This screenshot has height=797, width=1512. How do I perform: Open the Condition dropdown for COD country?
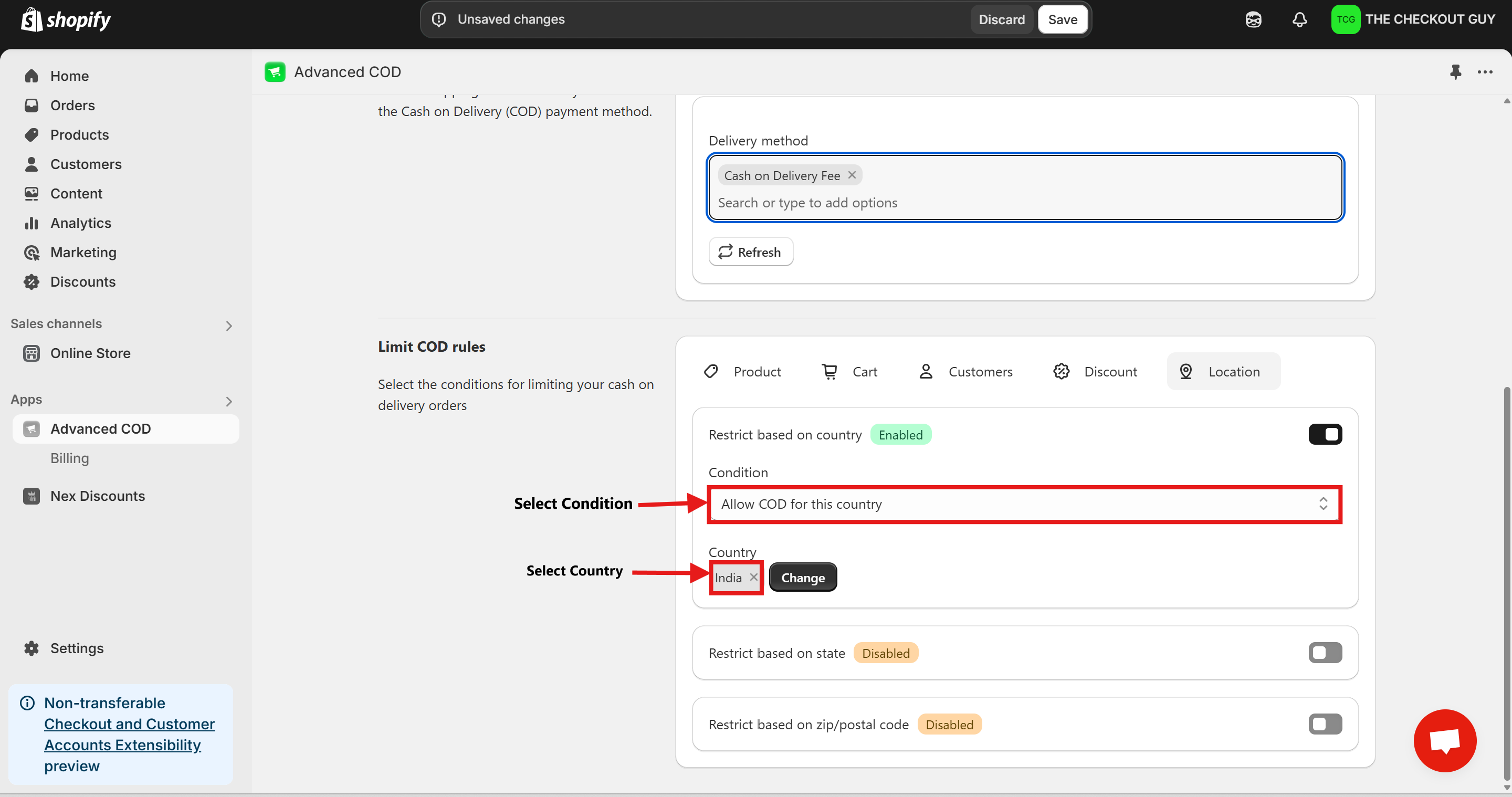(x=1024, y=504)
